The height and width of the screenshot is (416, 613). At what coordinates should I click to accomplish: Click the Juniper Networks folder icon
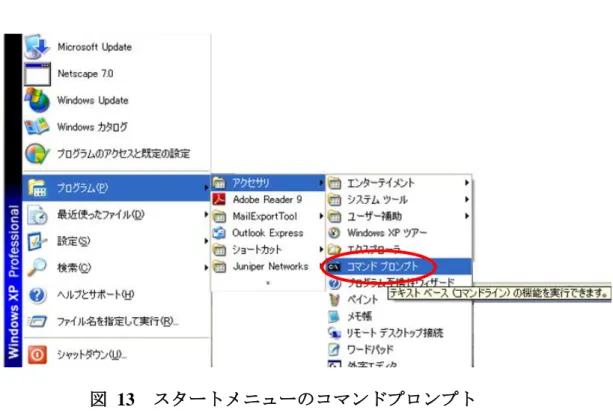point(219,267)
